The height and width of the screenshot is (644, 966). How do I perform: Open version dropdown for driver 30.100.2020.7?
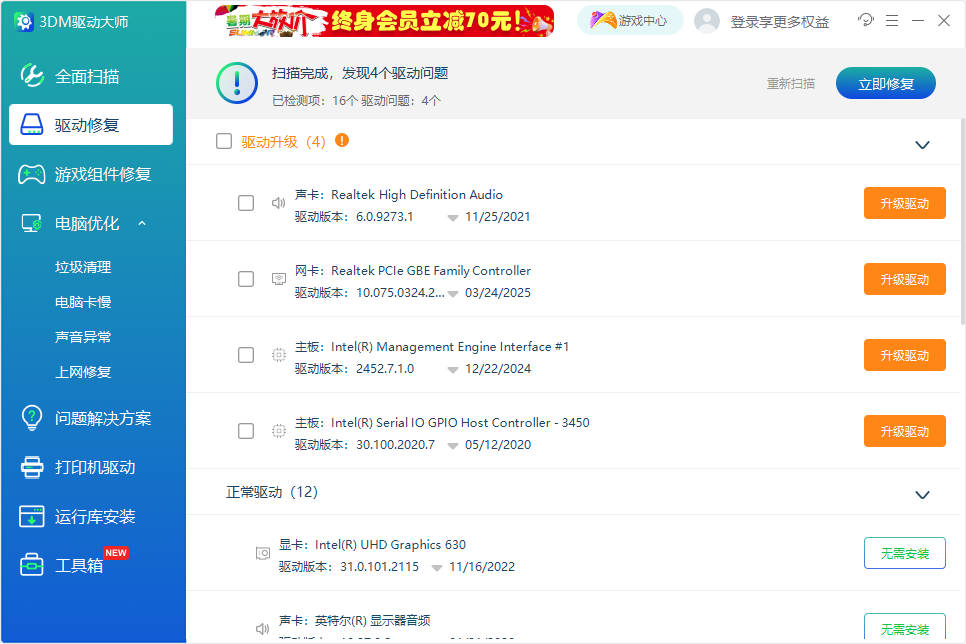coord(453,446)
